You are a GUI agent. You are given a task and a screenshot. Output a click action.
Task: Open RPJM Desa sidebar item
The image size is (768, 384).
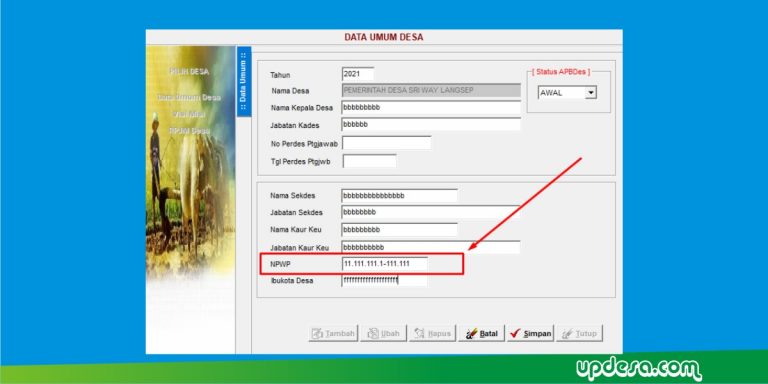click(189, 131)
